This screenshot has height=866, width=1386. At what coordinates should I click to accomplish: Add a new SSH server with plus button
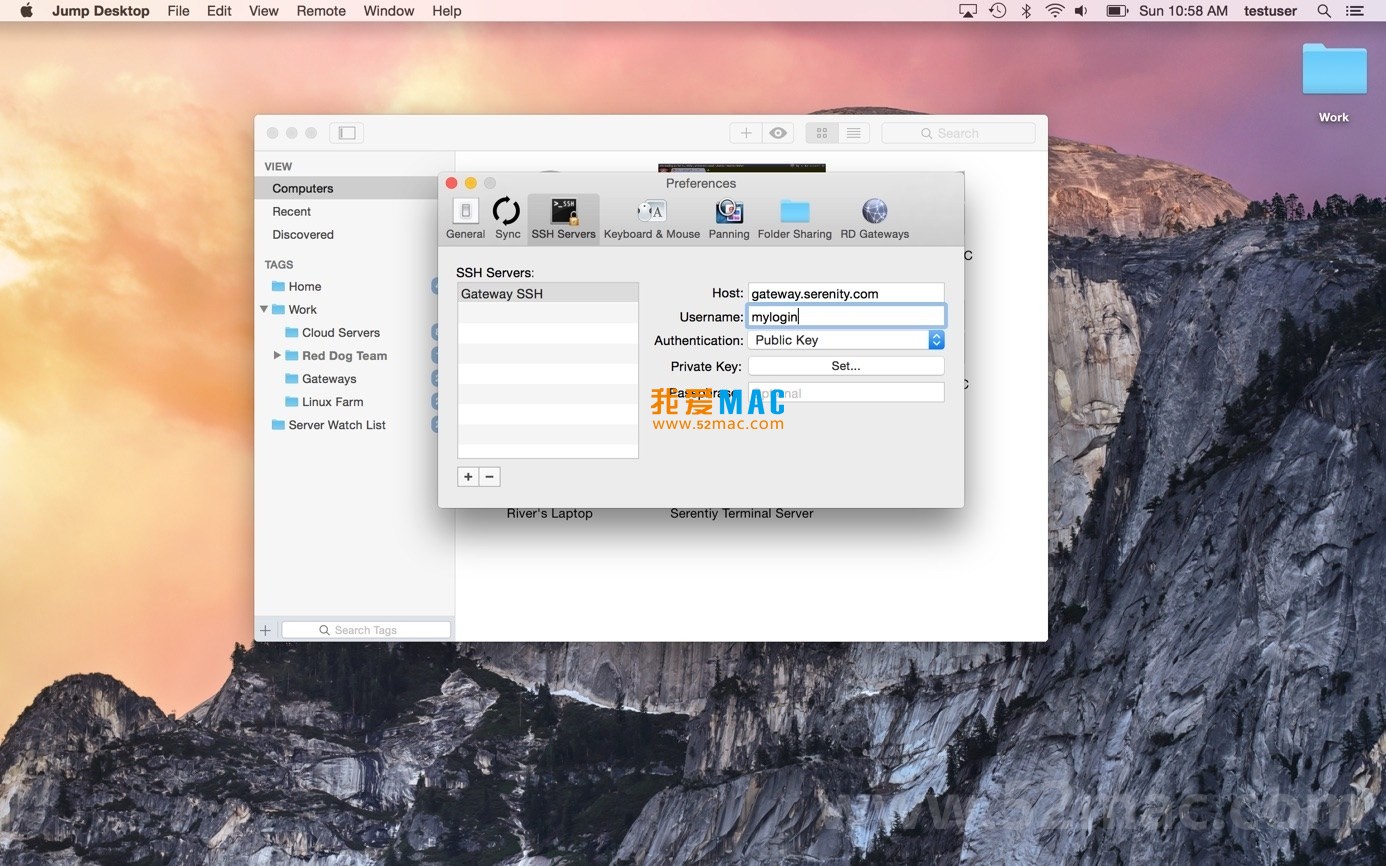467,477
